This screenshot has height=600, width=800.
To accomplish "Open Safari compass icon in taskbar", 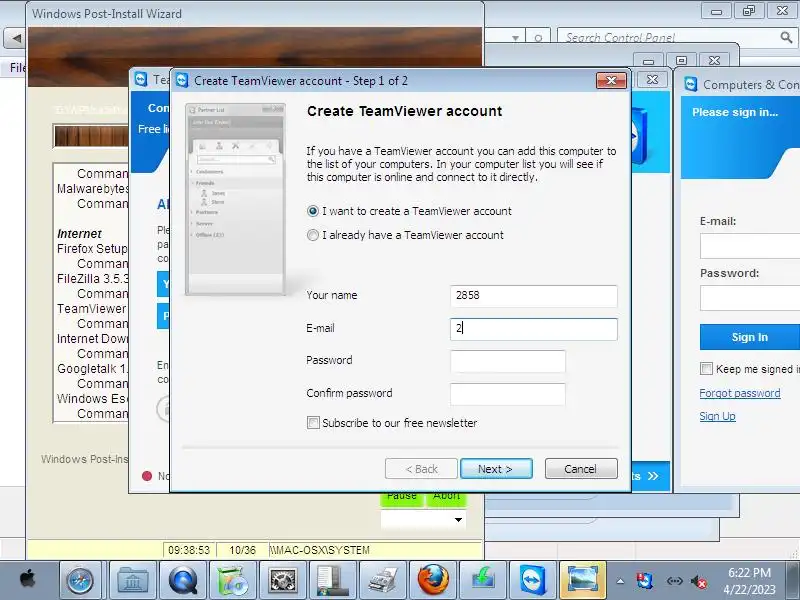I will (x=80, y=581).
